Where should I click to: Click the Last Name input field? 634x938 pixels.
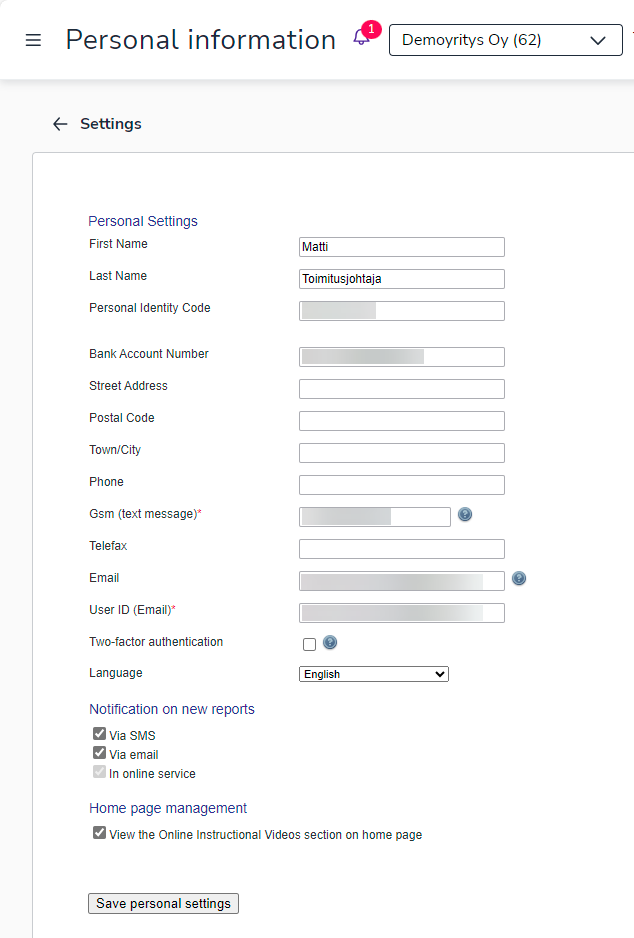click(402, 279)
